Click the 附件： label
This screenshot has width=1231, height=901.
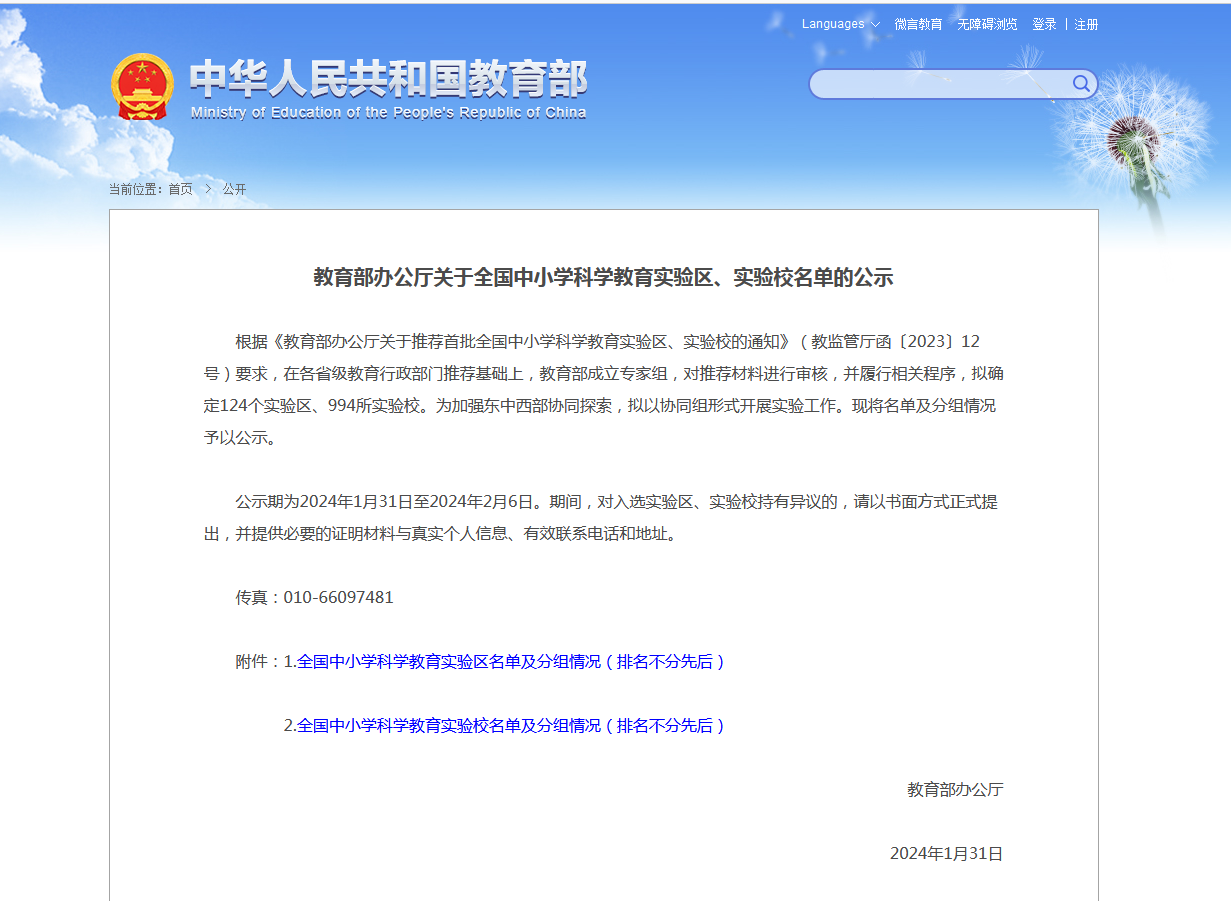(259, 662)
